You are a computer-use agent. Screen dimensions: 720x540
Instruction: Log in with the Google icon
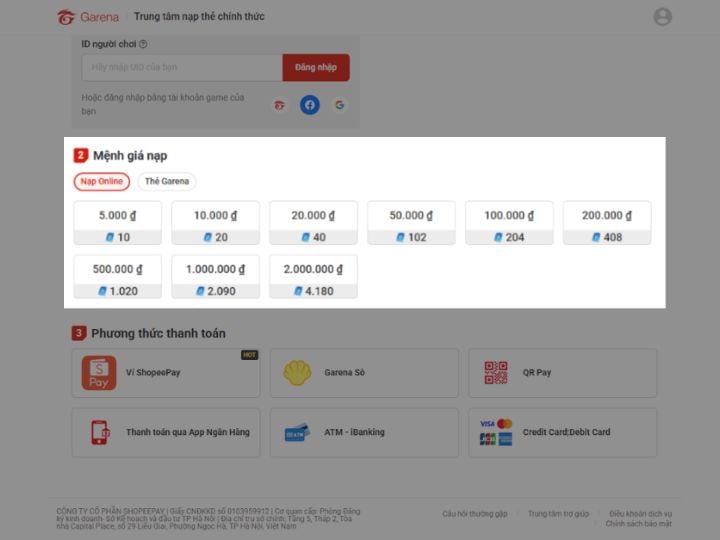340,105
